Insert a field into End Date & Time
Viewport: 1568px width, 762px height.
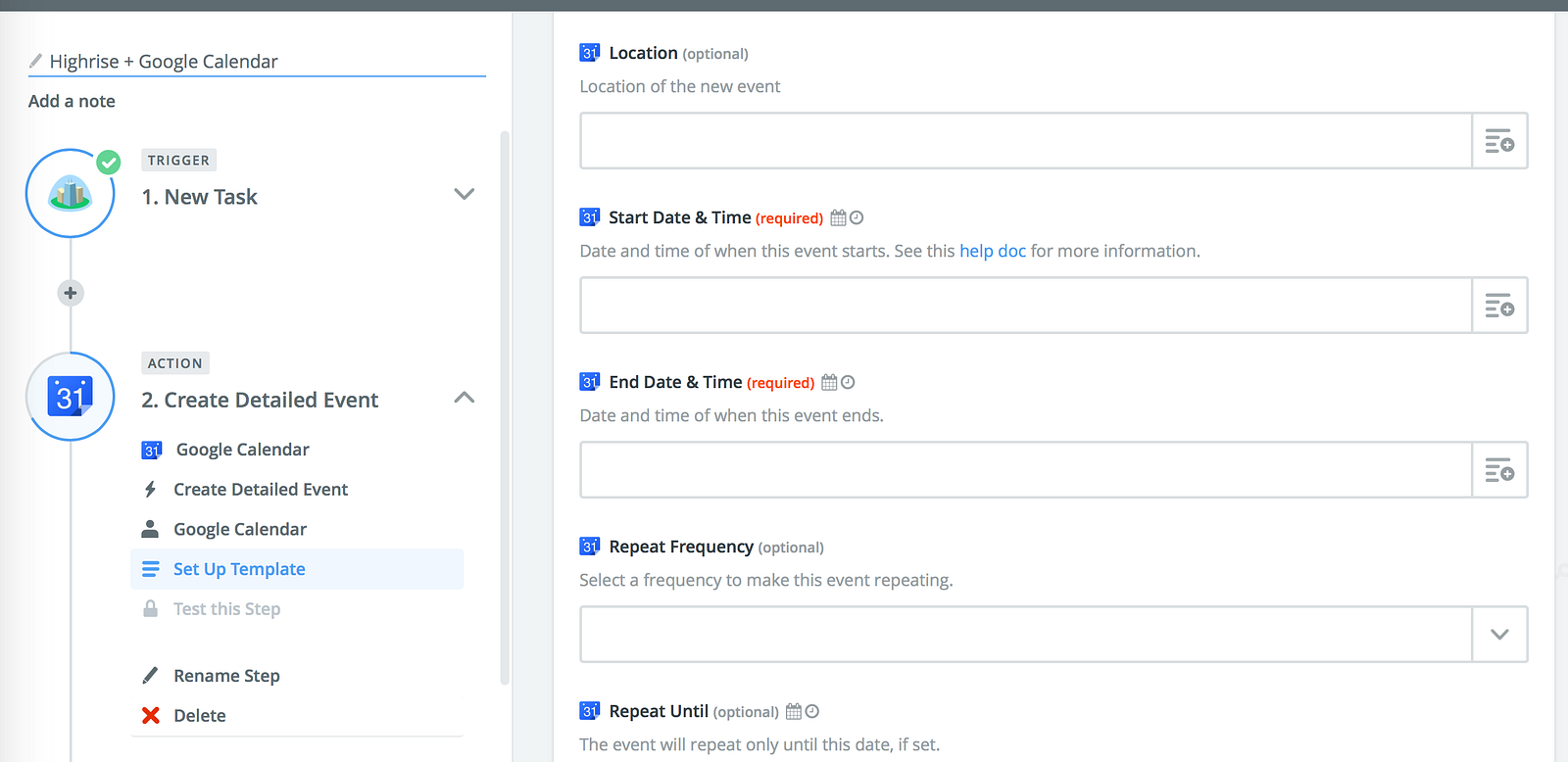pyautogui.click(x=1499, y=470)
